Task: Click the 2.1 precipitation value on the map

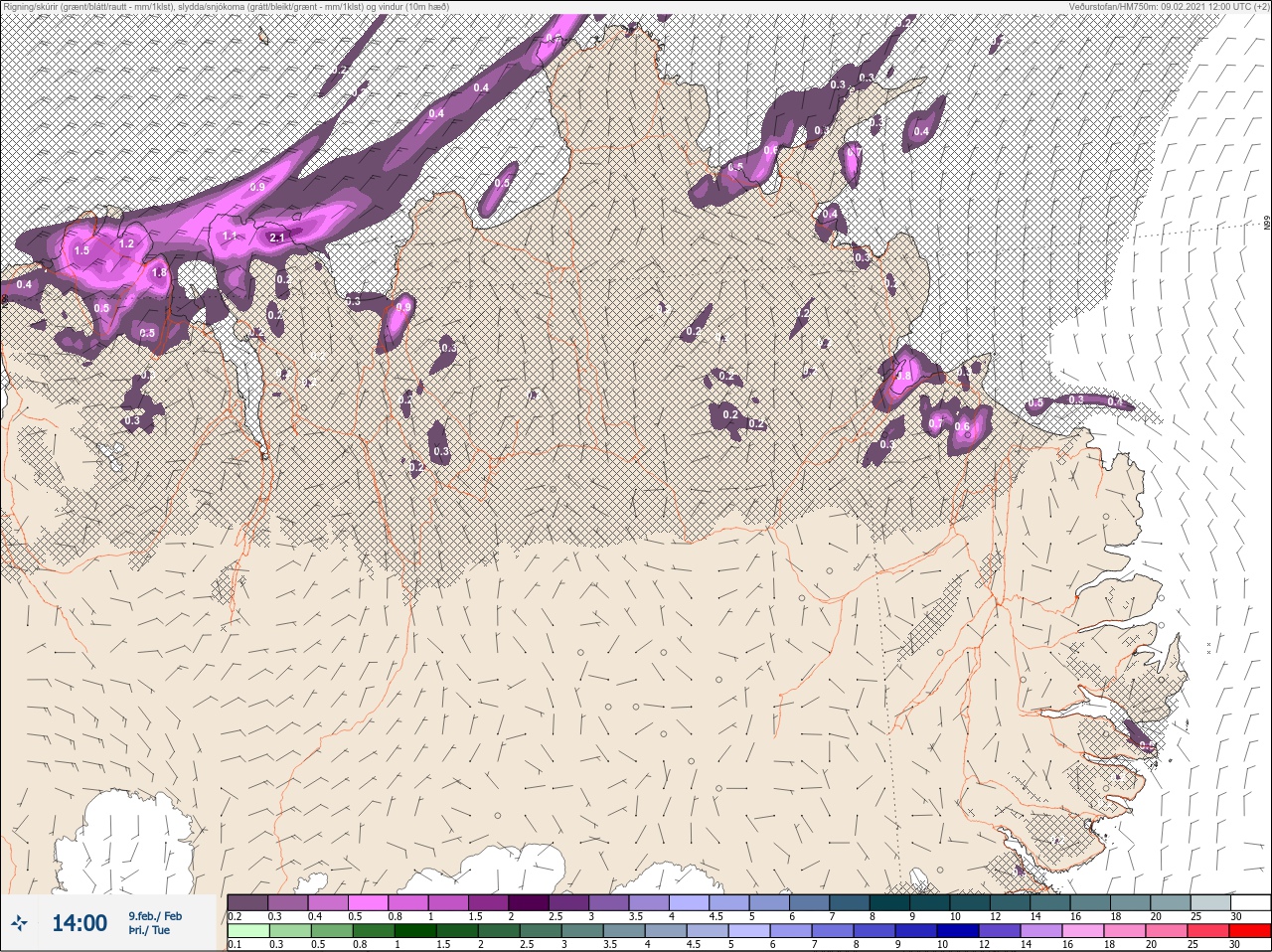Action: (277, 238)
